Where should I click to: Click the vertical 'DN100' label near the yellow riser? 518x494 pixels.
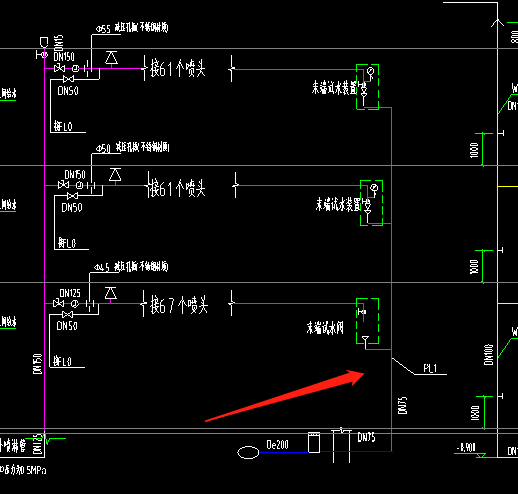(x=488, y=355)
